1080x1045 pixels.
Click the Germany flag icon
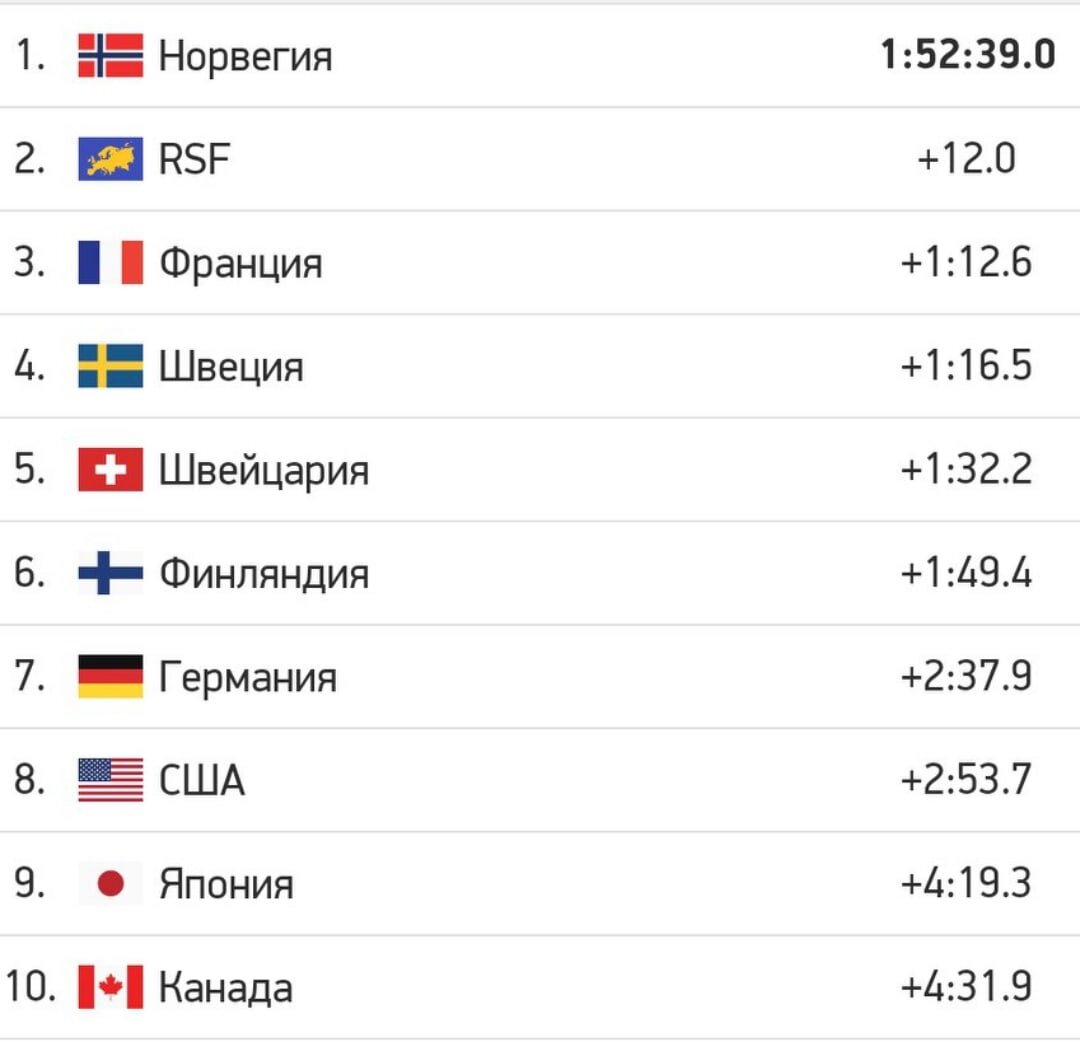click(111, 676)
